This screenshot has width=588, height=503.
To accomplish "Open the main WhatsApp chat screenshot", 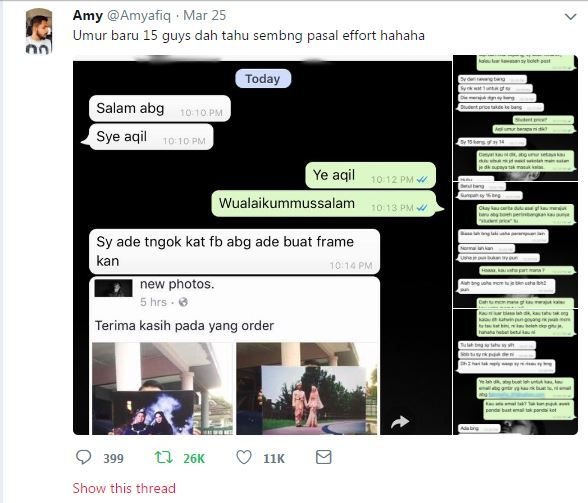I will (262, 245).
